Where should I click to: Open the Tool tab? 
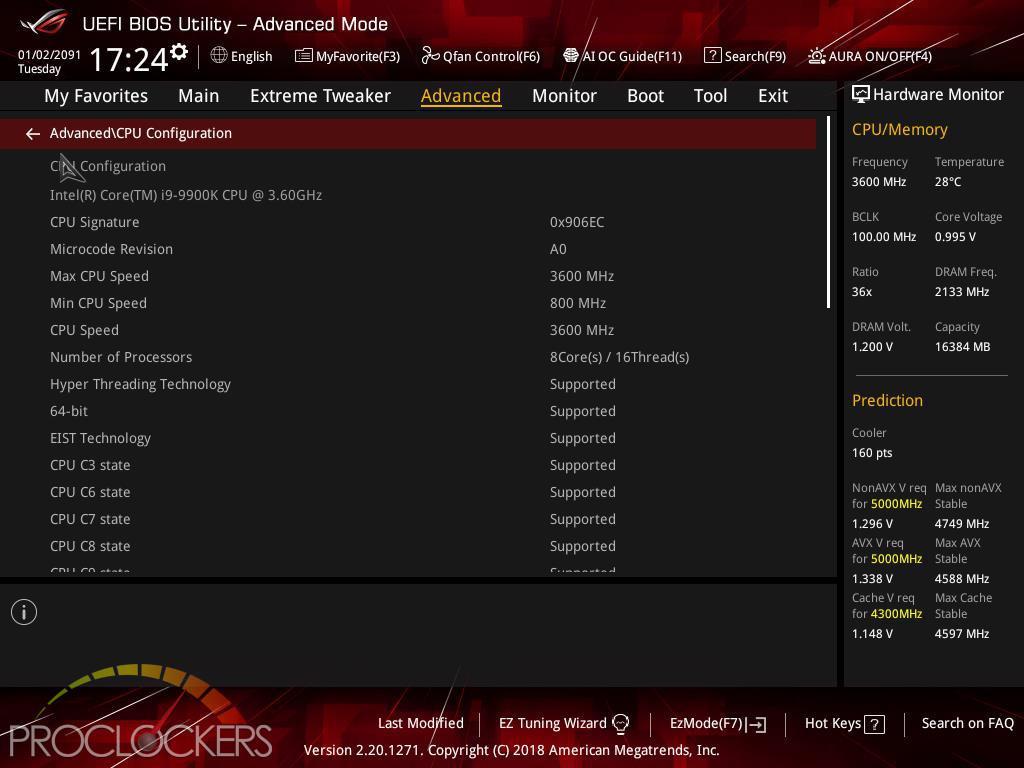click(x=711, y=96)
